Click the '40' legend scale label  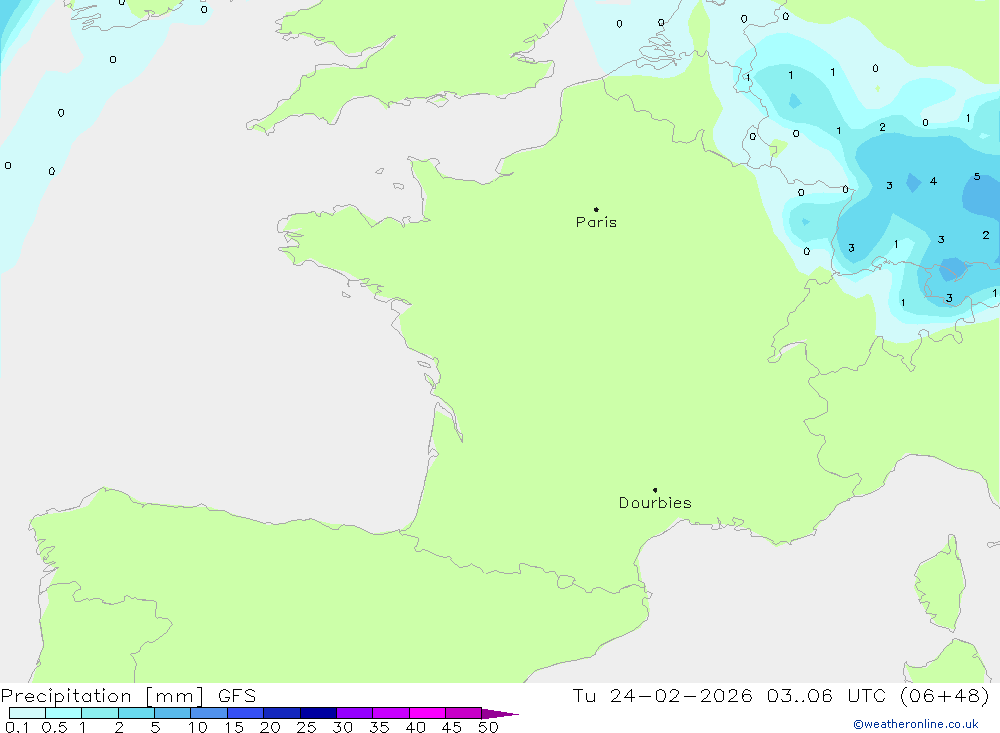(416, 727)
